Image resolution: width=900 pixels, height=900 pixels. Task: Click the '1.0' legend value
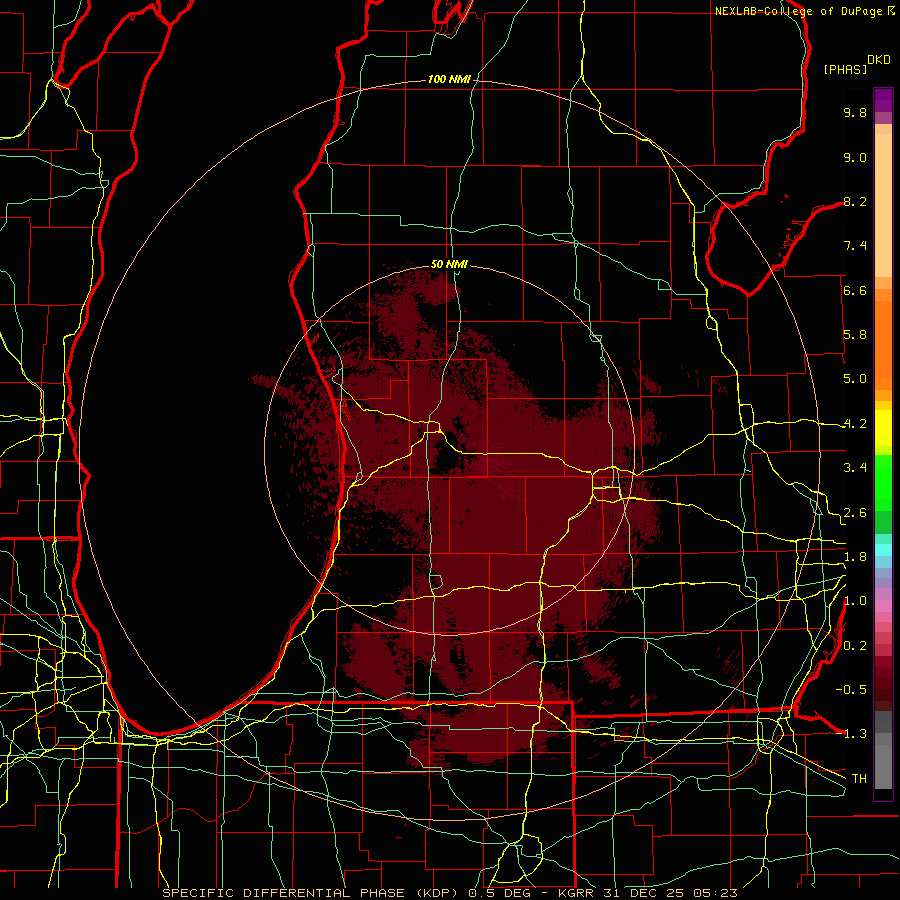point(855,601)
